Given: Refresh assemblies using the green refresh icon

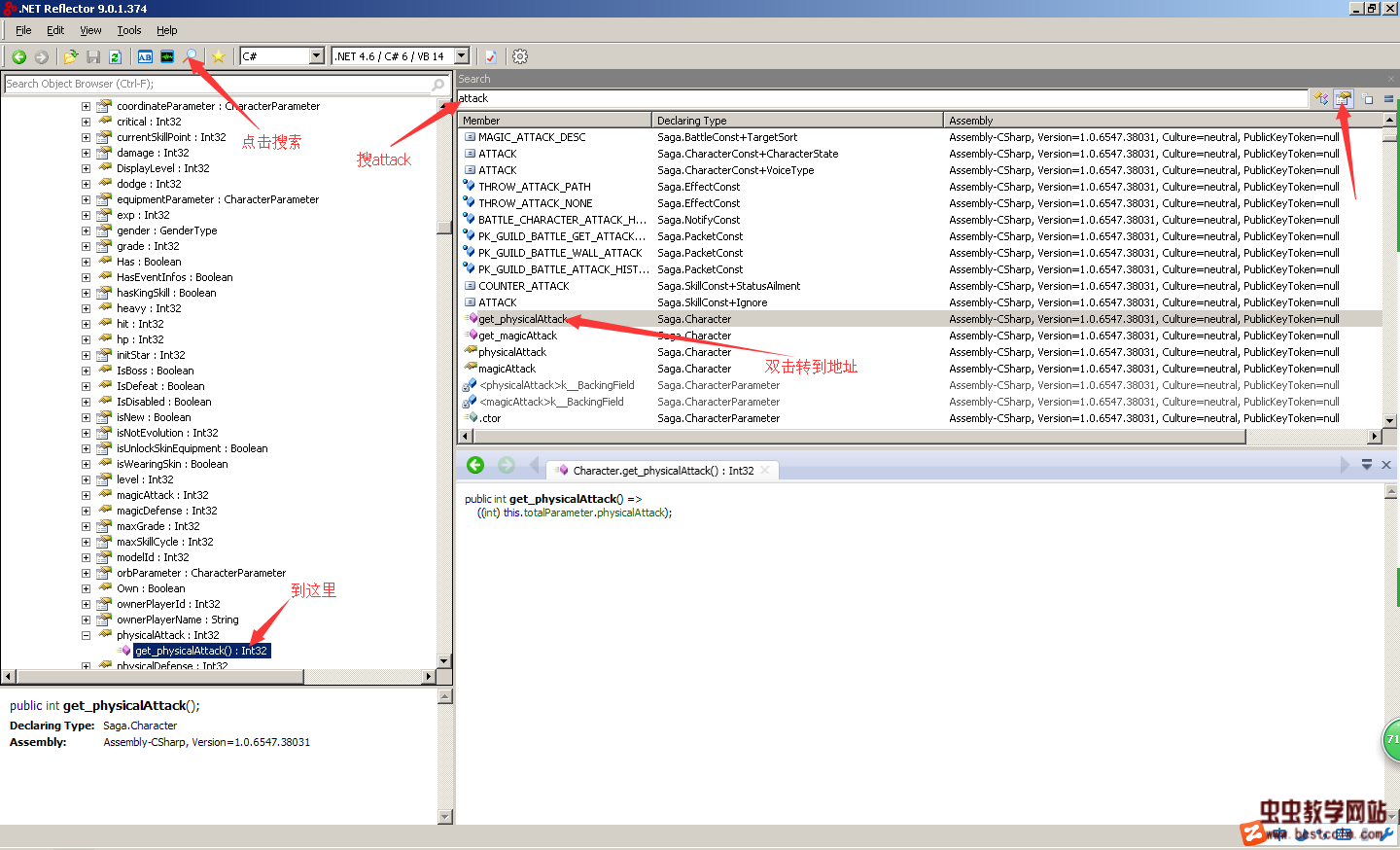Looking at the screenshot, I should coord(115,56).
